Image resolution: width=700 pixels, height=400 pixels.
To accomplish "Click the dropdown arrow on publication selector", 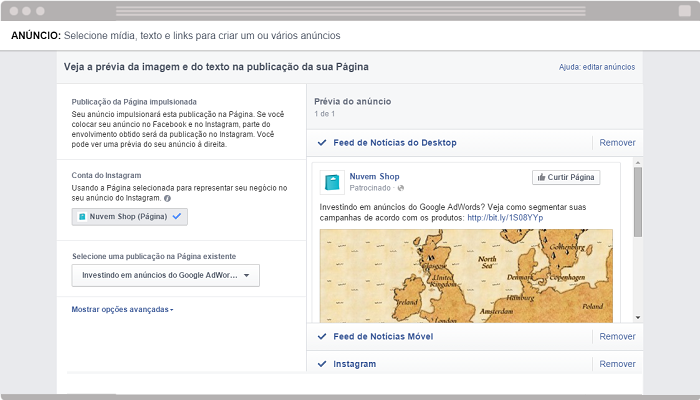I will 246,275.
